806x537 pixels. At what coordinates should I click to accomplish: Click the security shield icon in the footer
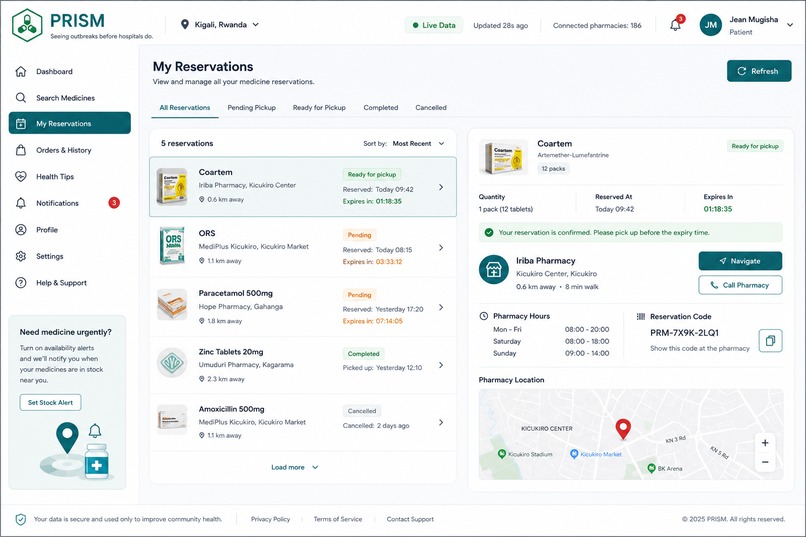[21, 520]
